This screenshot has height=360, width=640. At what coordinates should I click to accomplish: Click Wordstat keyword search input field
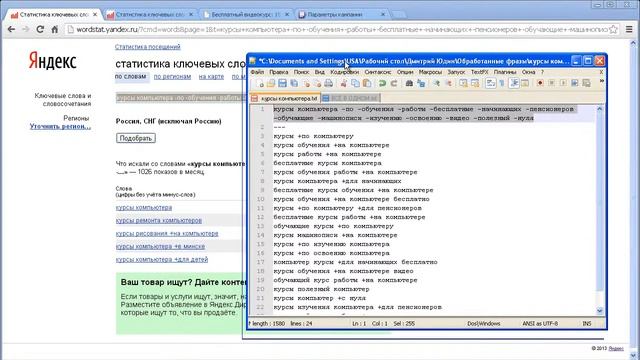[181, 98]
